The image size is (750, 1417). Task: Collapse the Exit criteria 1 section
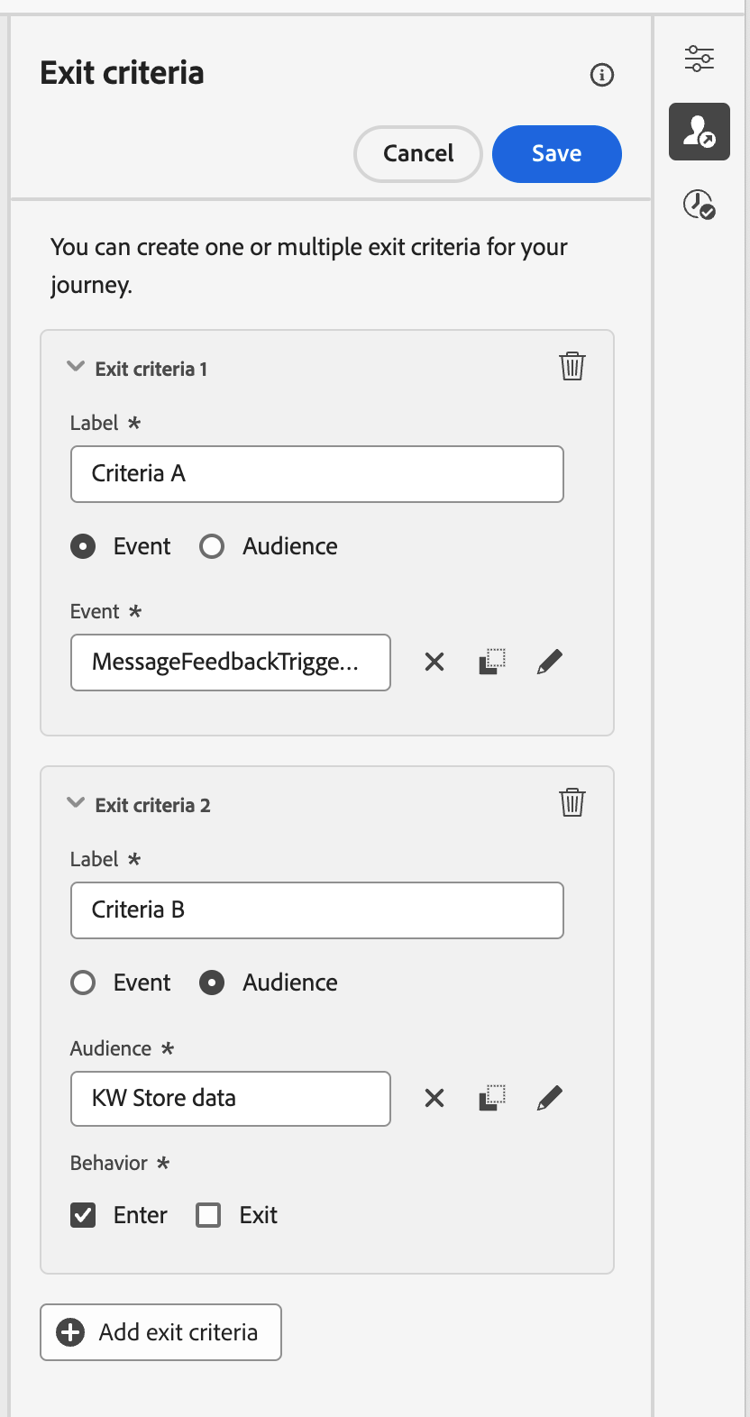click(x=75, y=367)
